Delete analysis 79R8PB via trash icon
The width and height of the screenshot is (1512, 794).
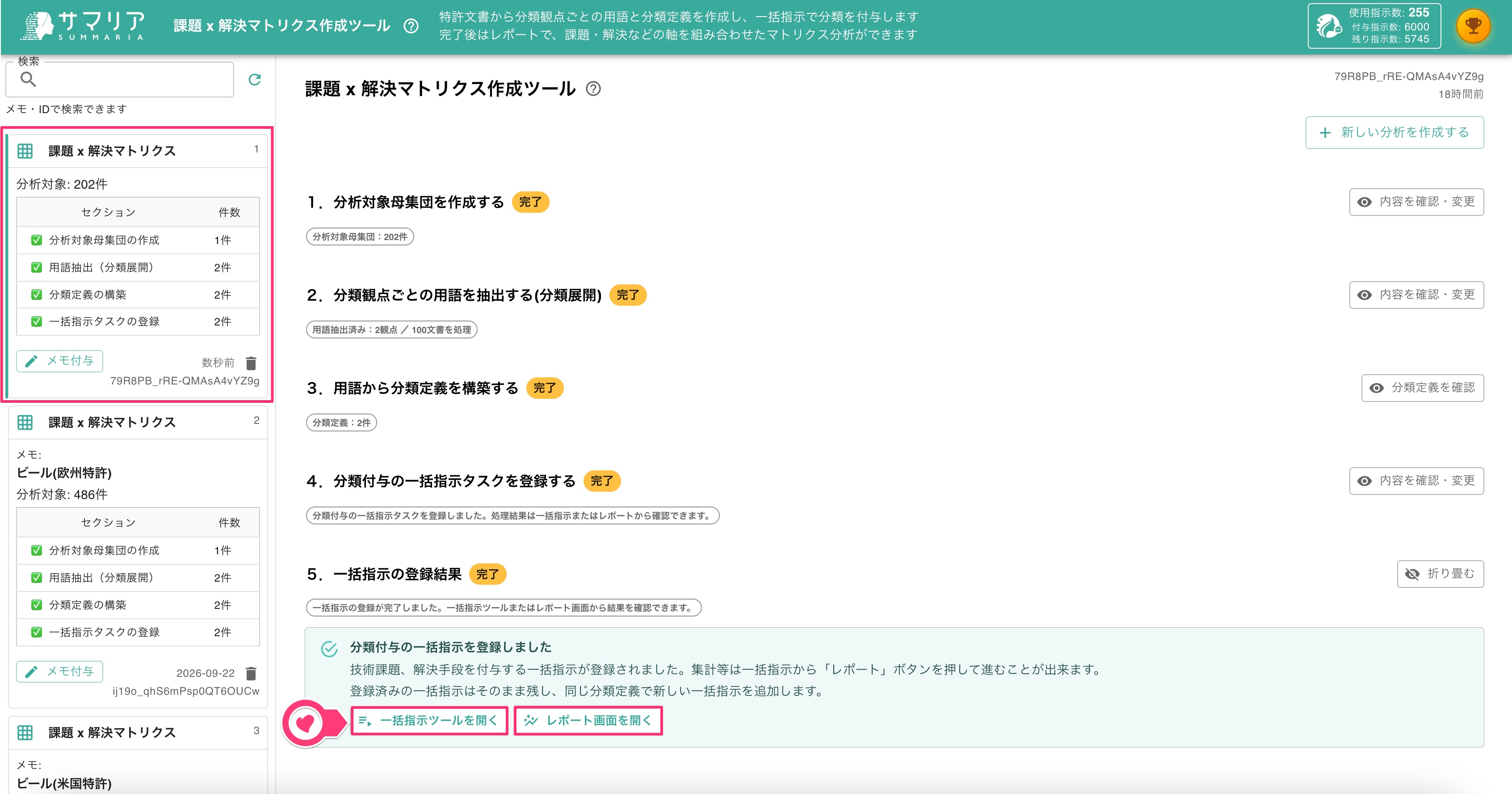pyautogui.click(x=251, y=363)
